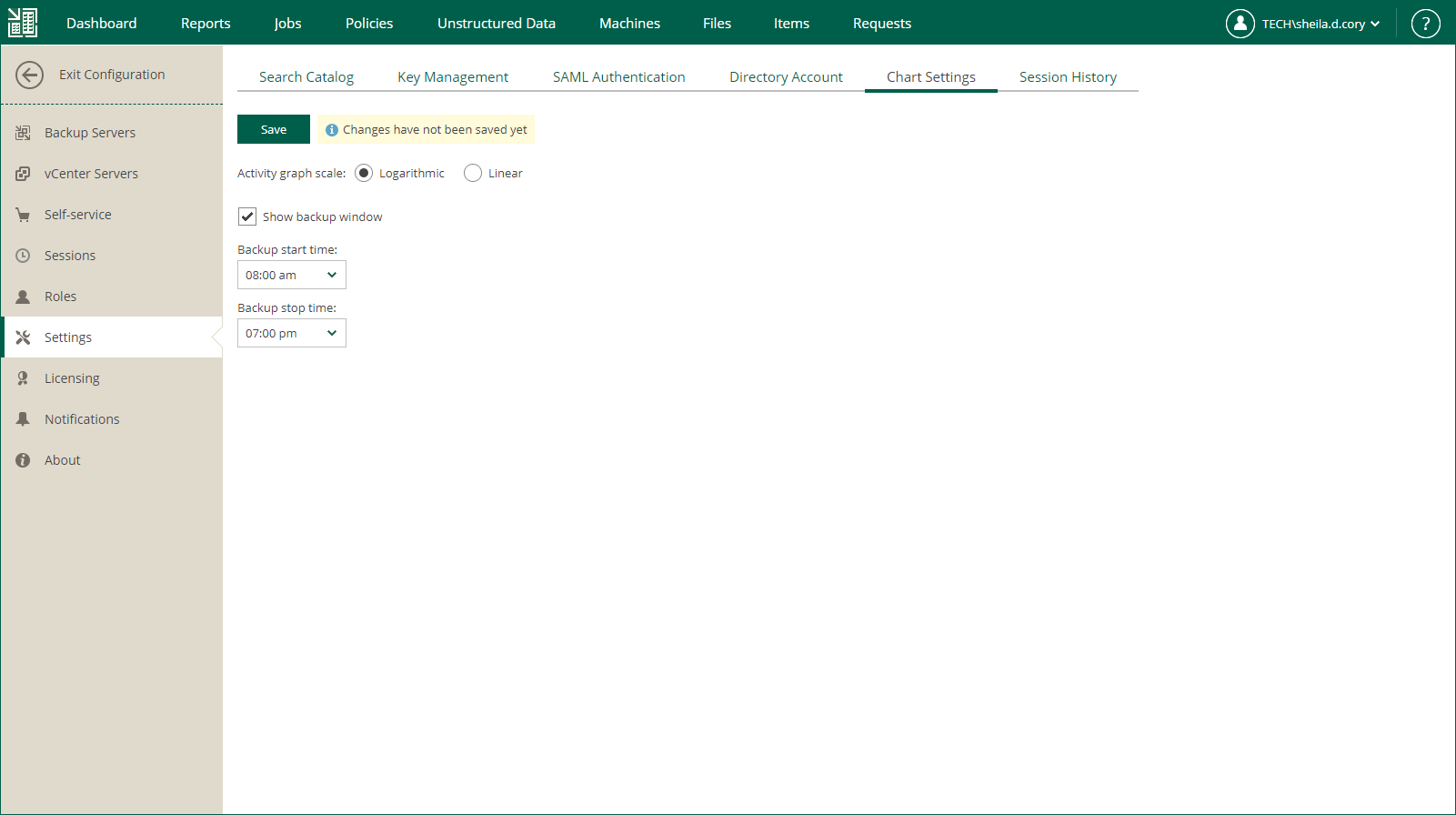
Task: Click the Self-service cart icon
Action: point(23,215)
